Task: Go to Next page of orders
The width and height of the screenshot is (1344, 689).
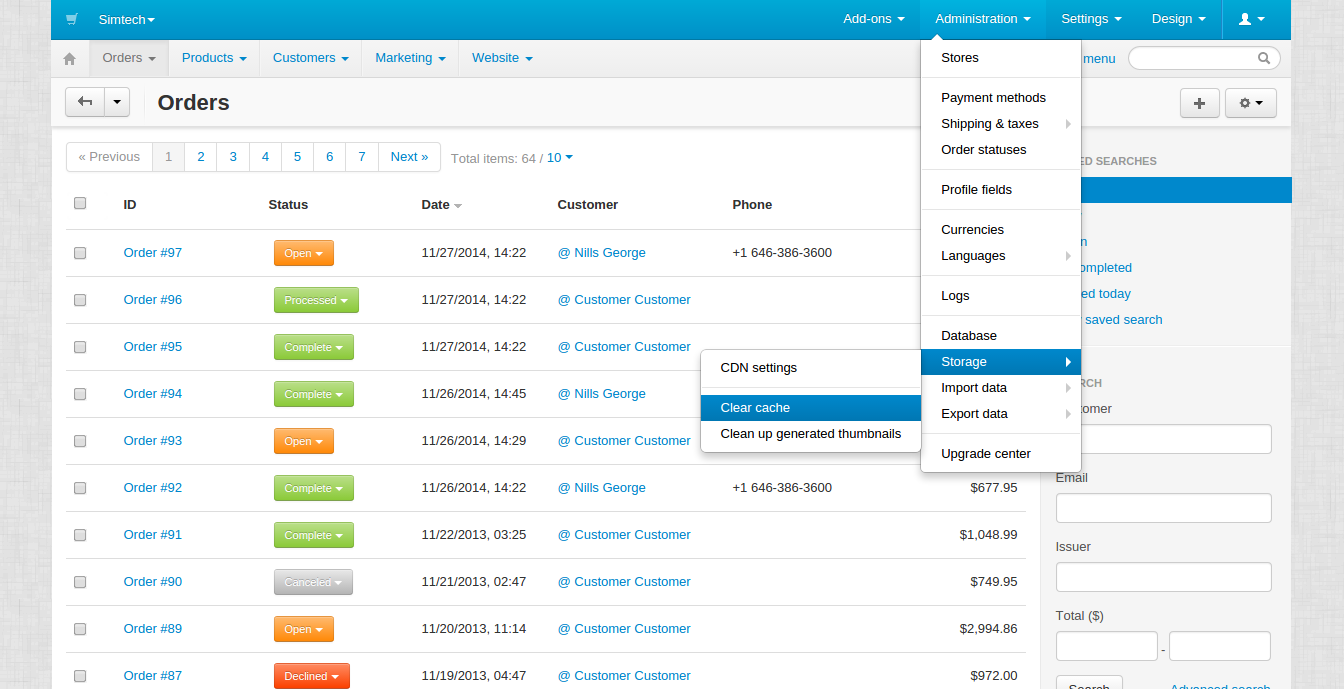Action: pyautogui.click(x=408, y=157)
